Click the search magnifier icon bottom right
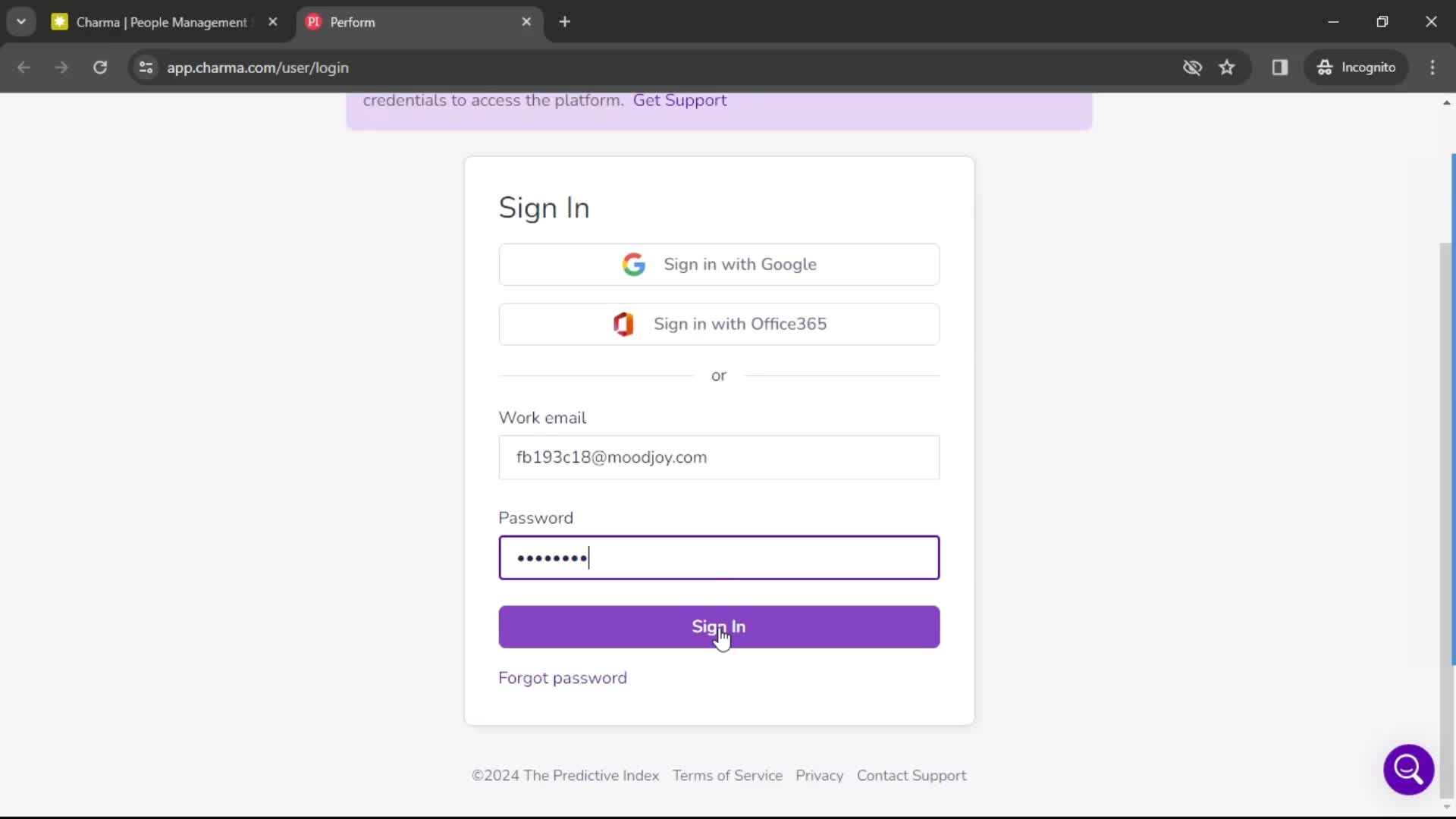 [x=1409, y=769]
